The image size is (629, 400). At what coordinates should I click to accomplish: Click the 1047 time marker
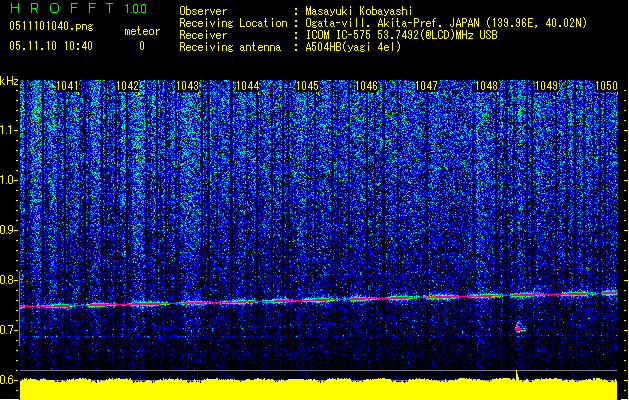(x=426, y=86)
